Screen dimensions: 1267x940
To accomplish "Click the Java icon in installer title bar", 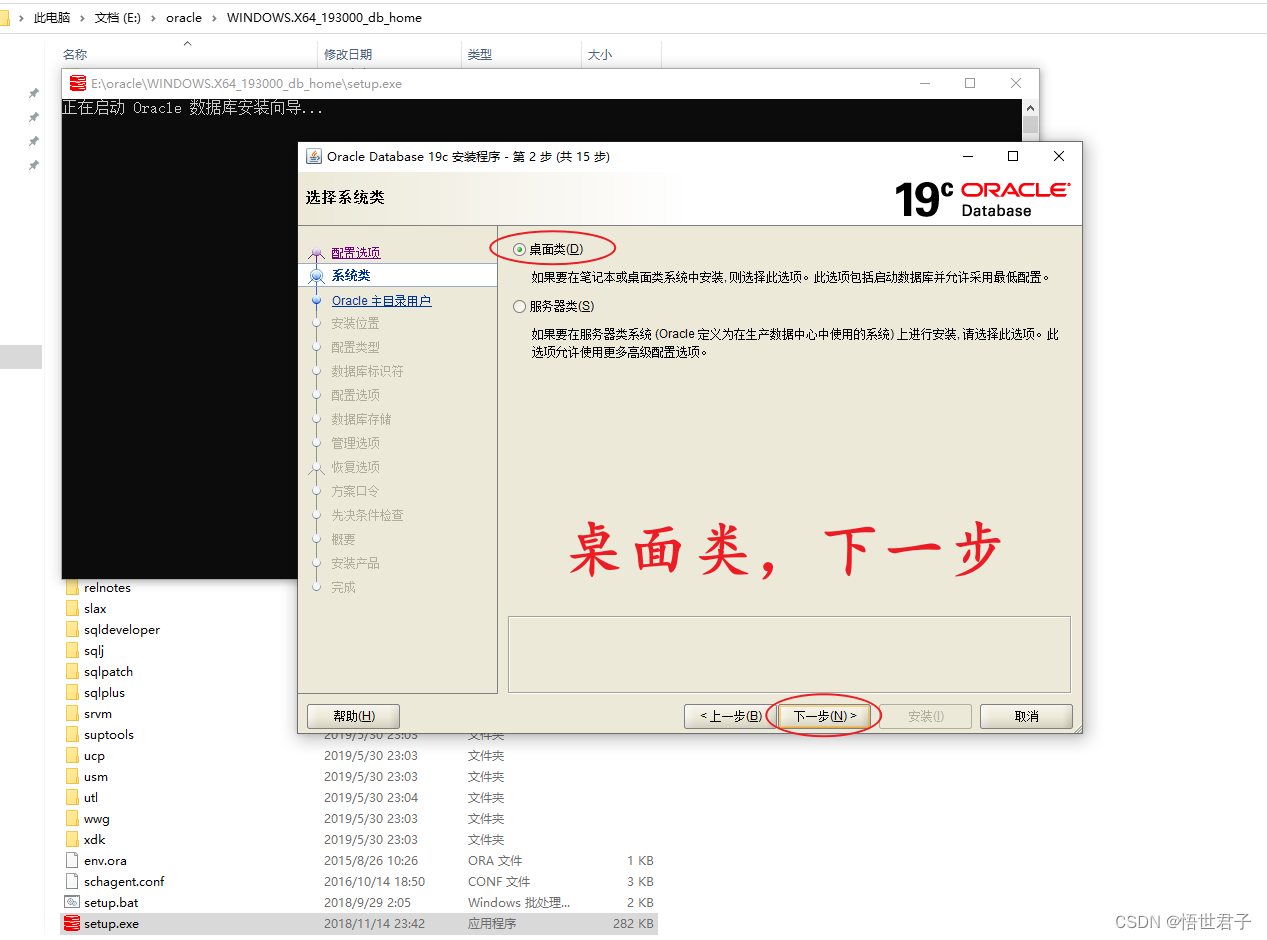I will pos(313,156).
